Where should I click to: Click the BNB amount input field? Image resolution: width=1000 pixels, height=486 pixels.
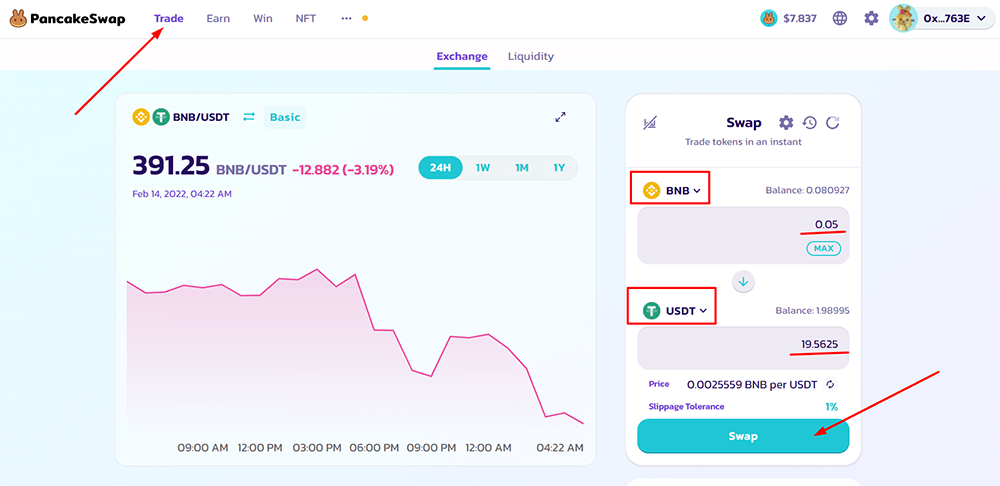pyautogui.click(x=743, y=235)
